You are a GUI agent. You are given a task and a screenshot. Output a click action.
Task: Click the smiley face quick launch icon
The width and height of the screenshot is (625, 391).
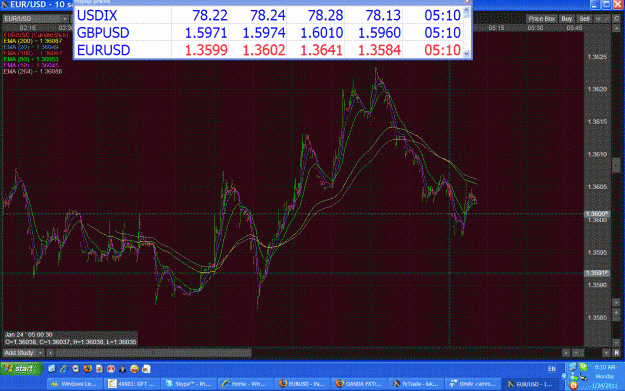tap(134, 369)
